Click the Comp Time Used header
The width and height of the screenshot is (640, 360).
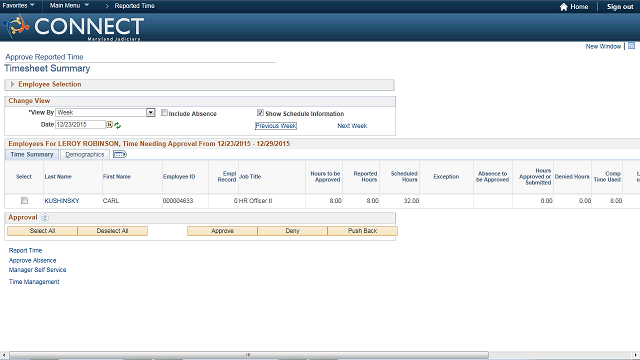pyautogui.click(x=607, y=177)
